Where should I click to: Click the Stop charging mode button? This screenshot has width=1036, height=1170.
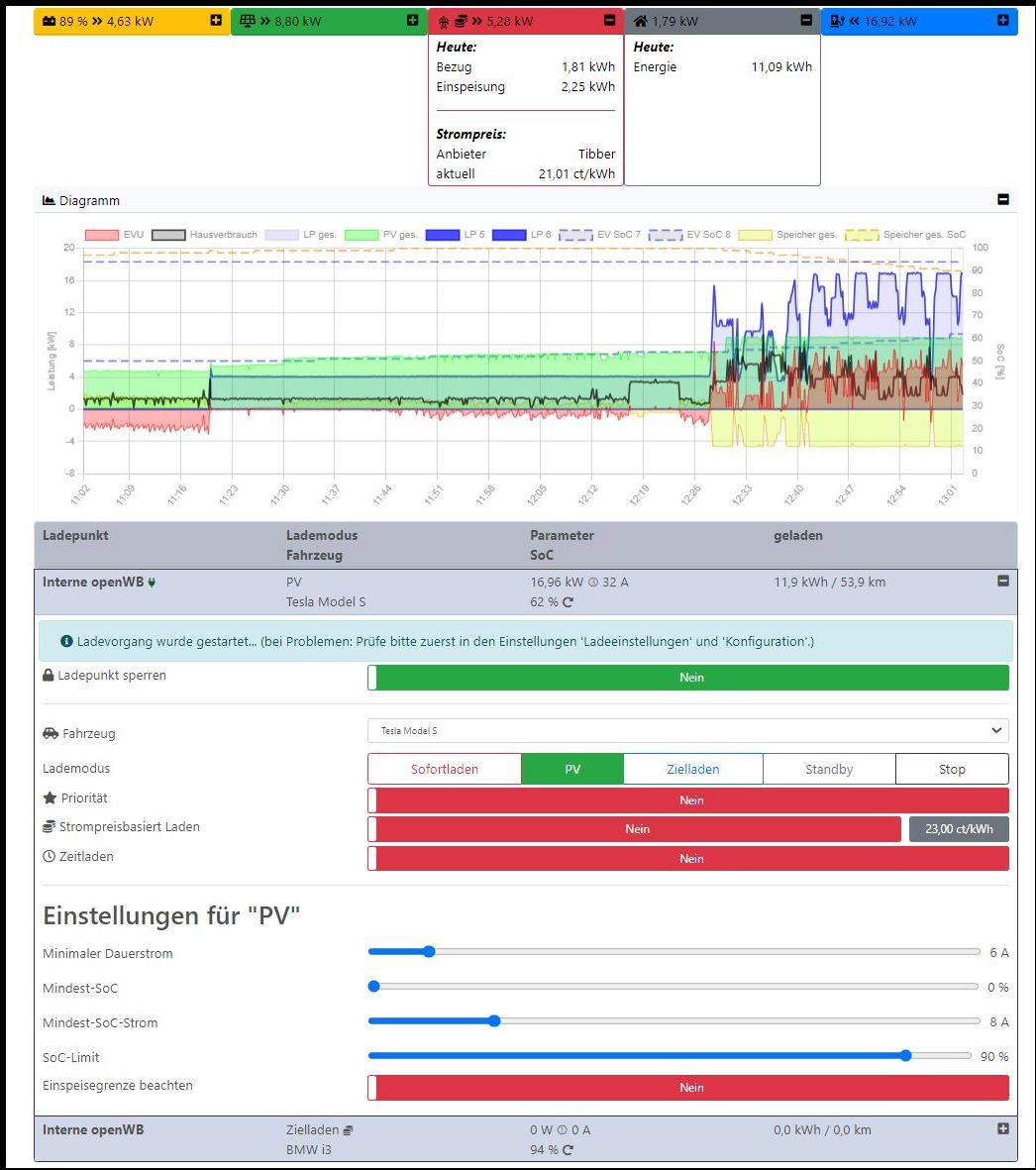(x=951, y=769)
